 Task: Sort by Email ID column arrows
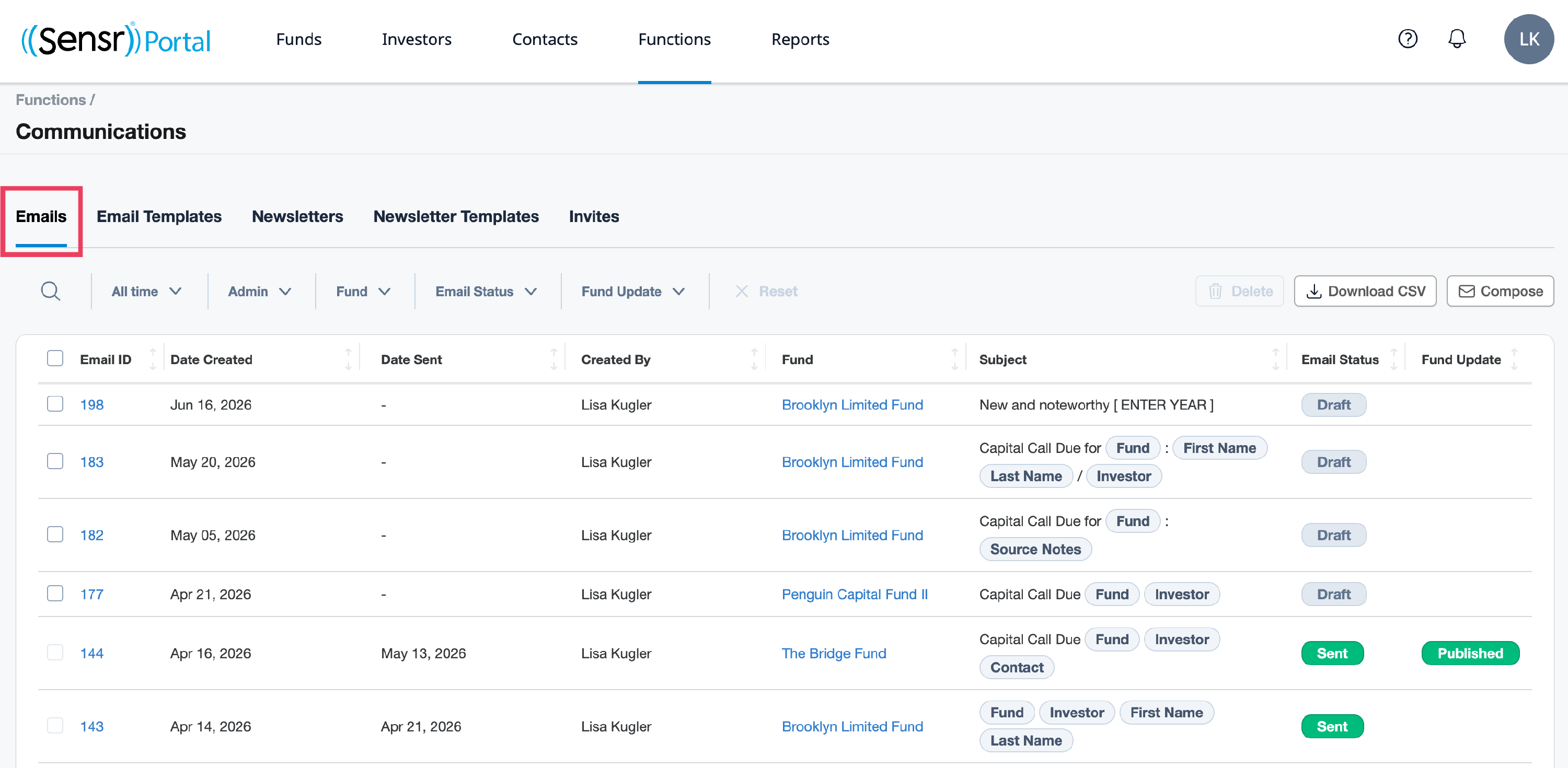click(x=153, y=359)
